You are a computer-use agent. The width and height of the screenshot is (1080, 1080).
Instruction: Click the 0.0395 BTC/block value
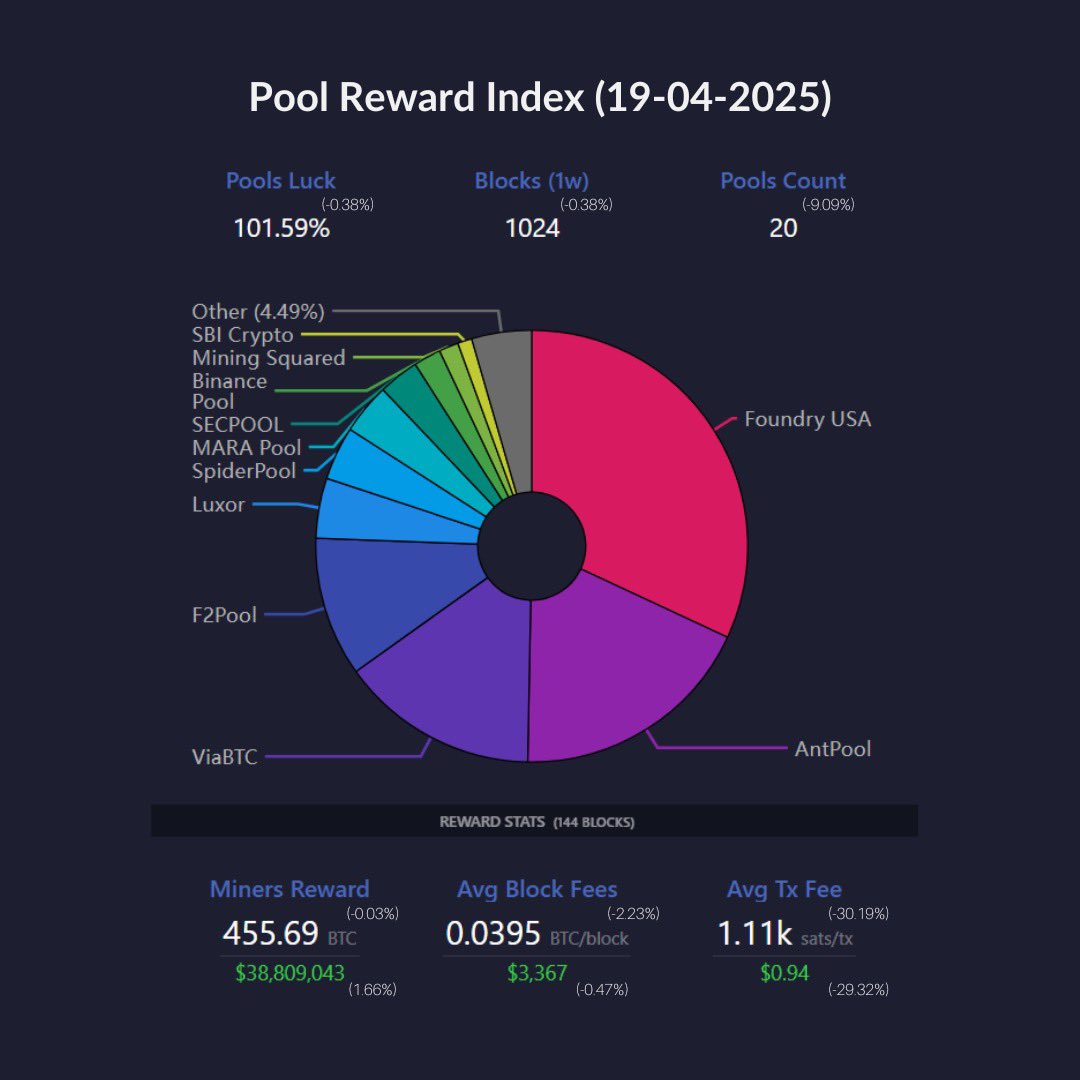pos(537,934)
